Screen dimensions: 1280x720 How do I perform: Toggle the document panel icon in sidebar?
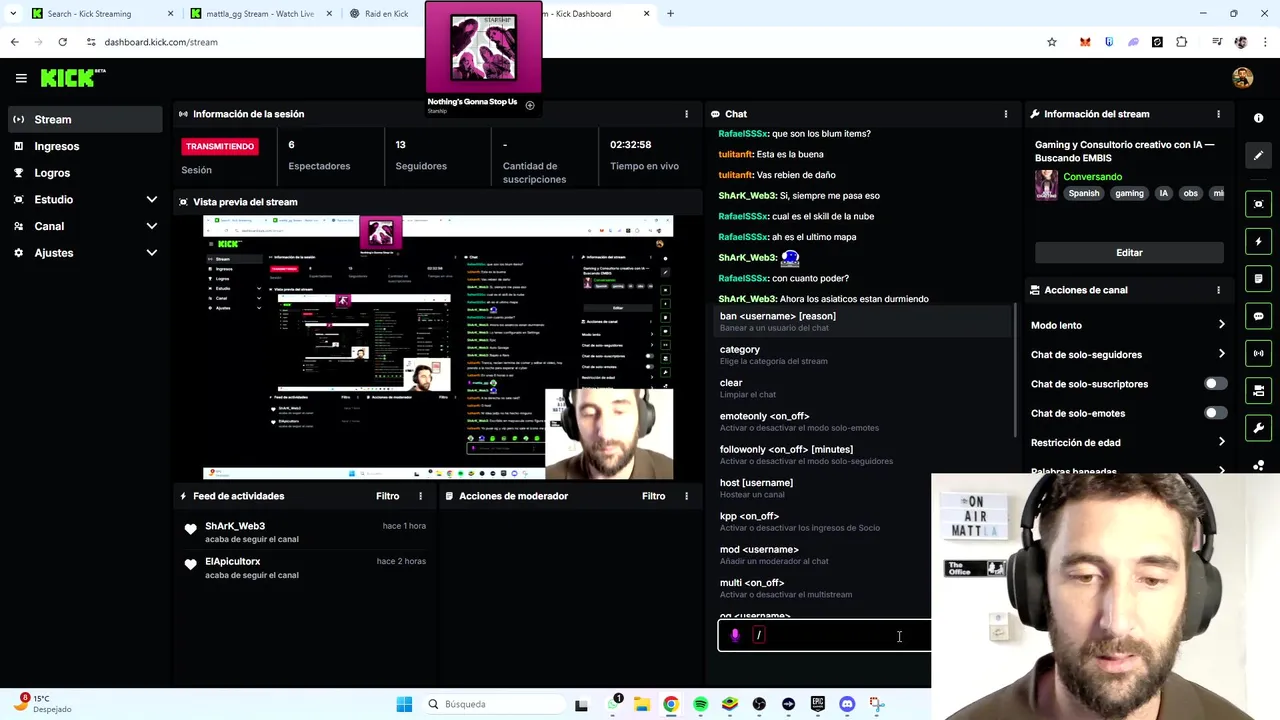1259,279
